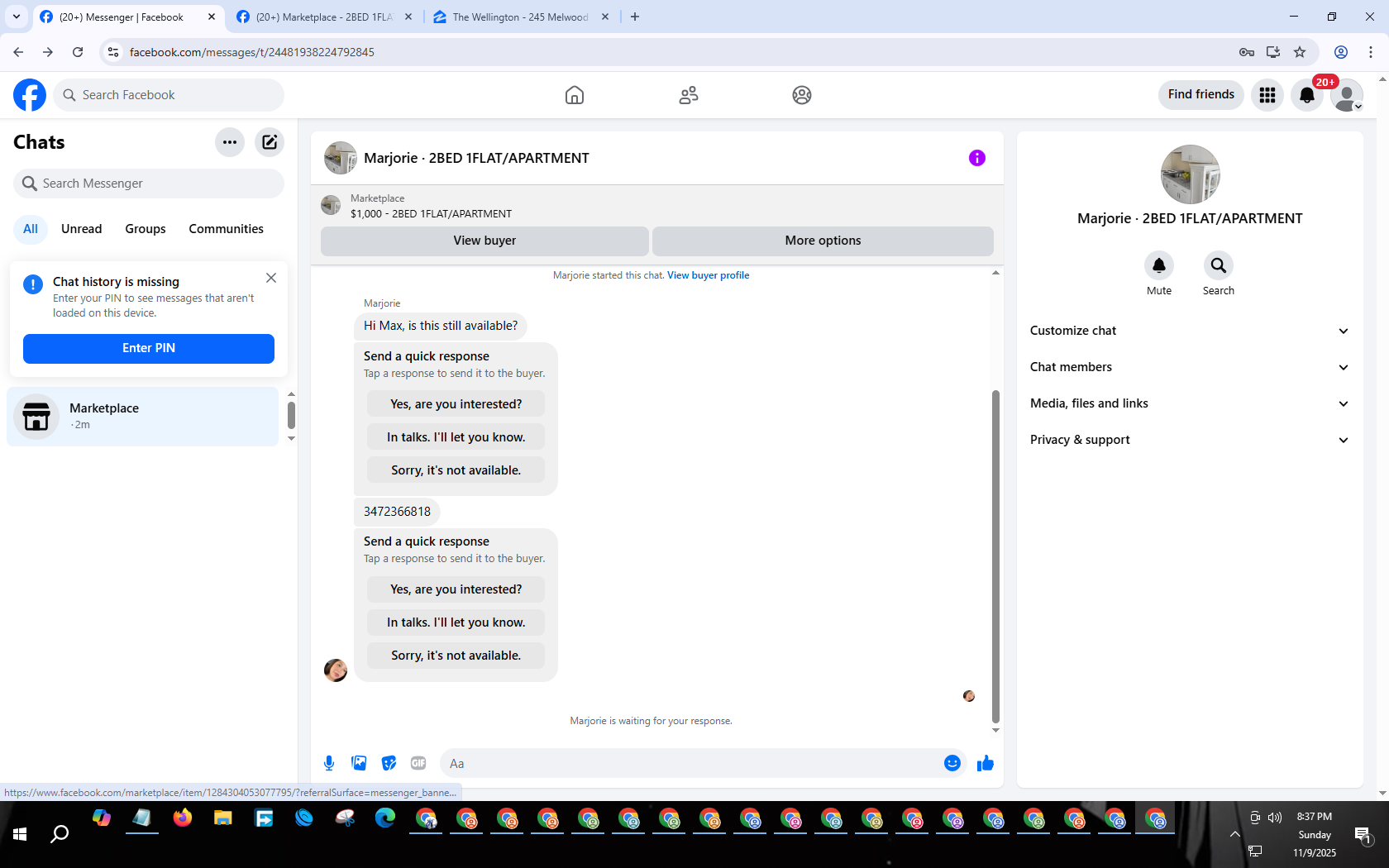Expand Chat members section
1389x868 pixels.
point(1190,367)
